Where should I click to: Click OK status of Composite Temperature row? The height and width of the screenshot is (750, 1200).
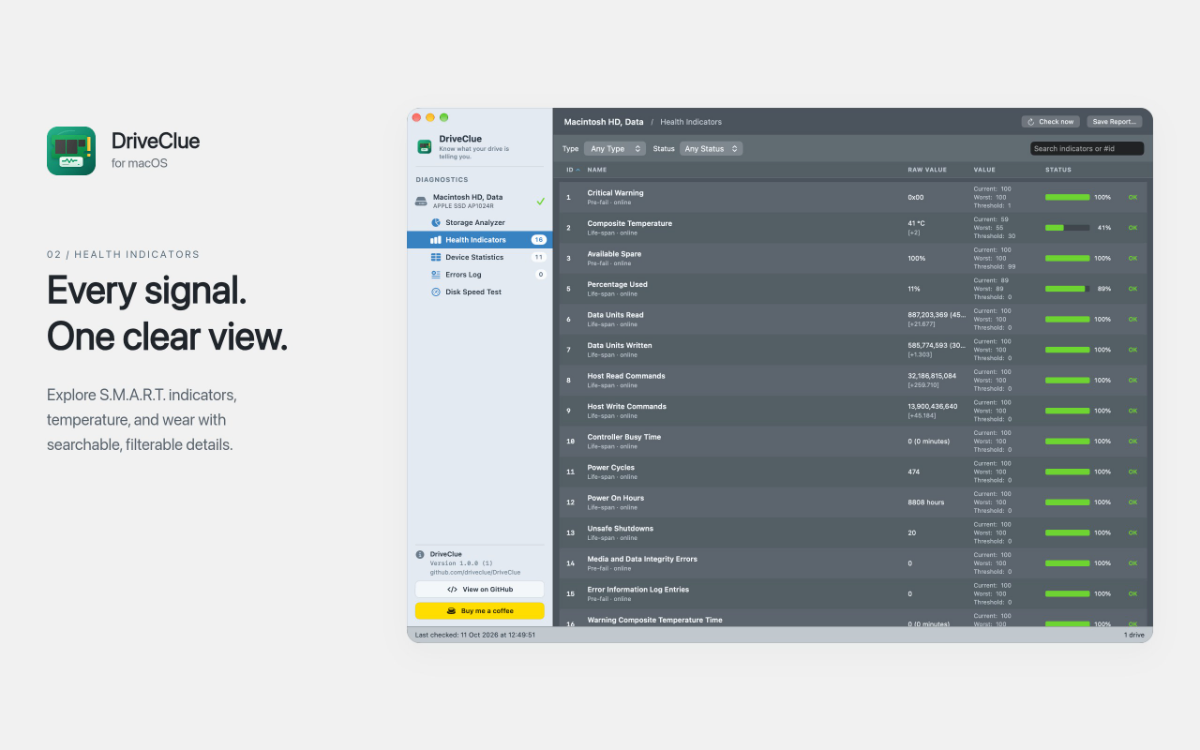tap(1133, 228)
